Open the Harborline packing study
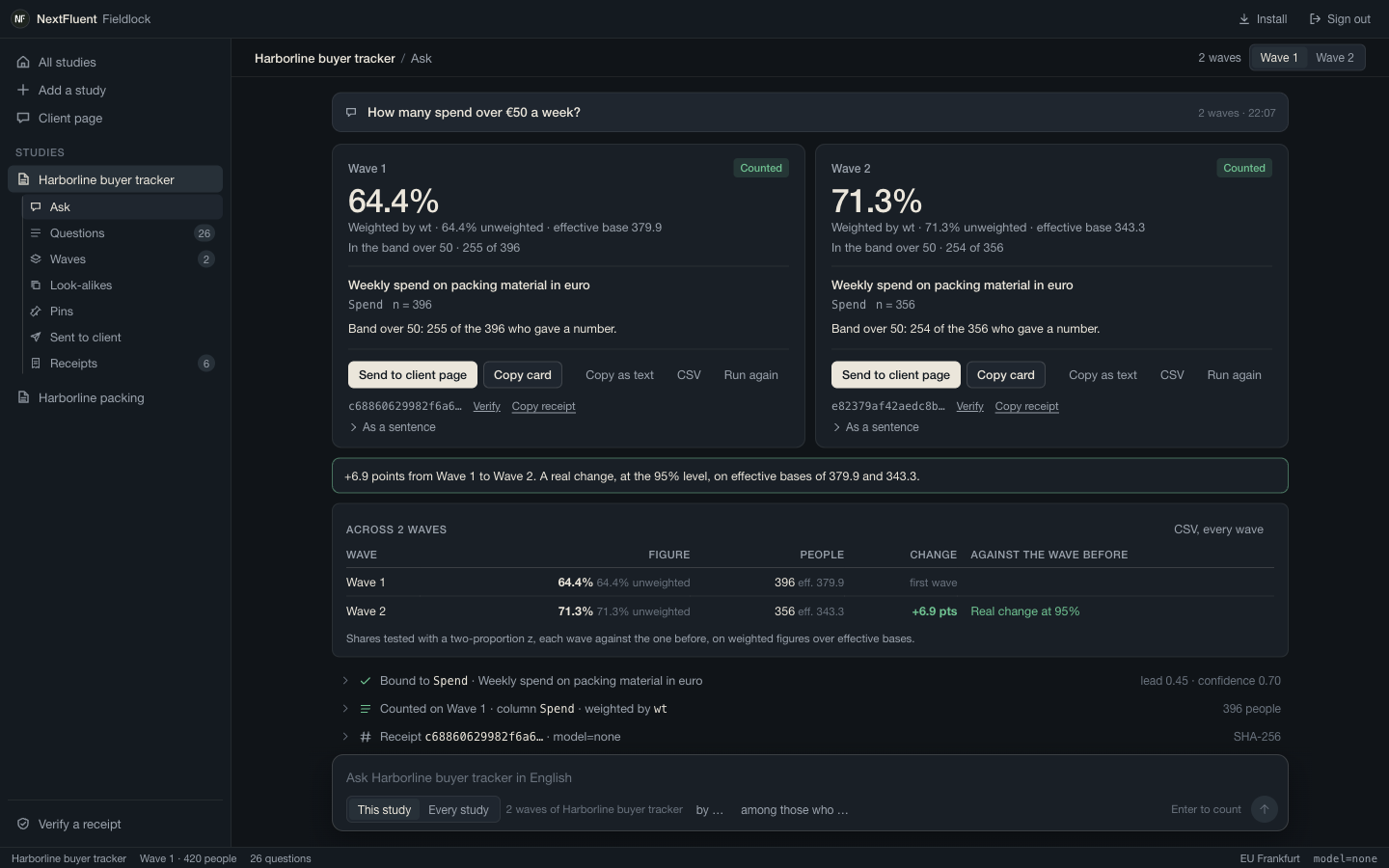Screen dimensions: 1389x868 [x=115, y=397]
